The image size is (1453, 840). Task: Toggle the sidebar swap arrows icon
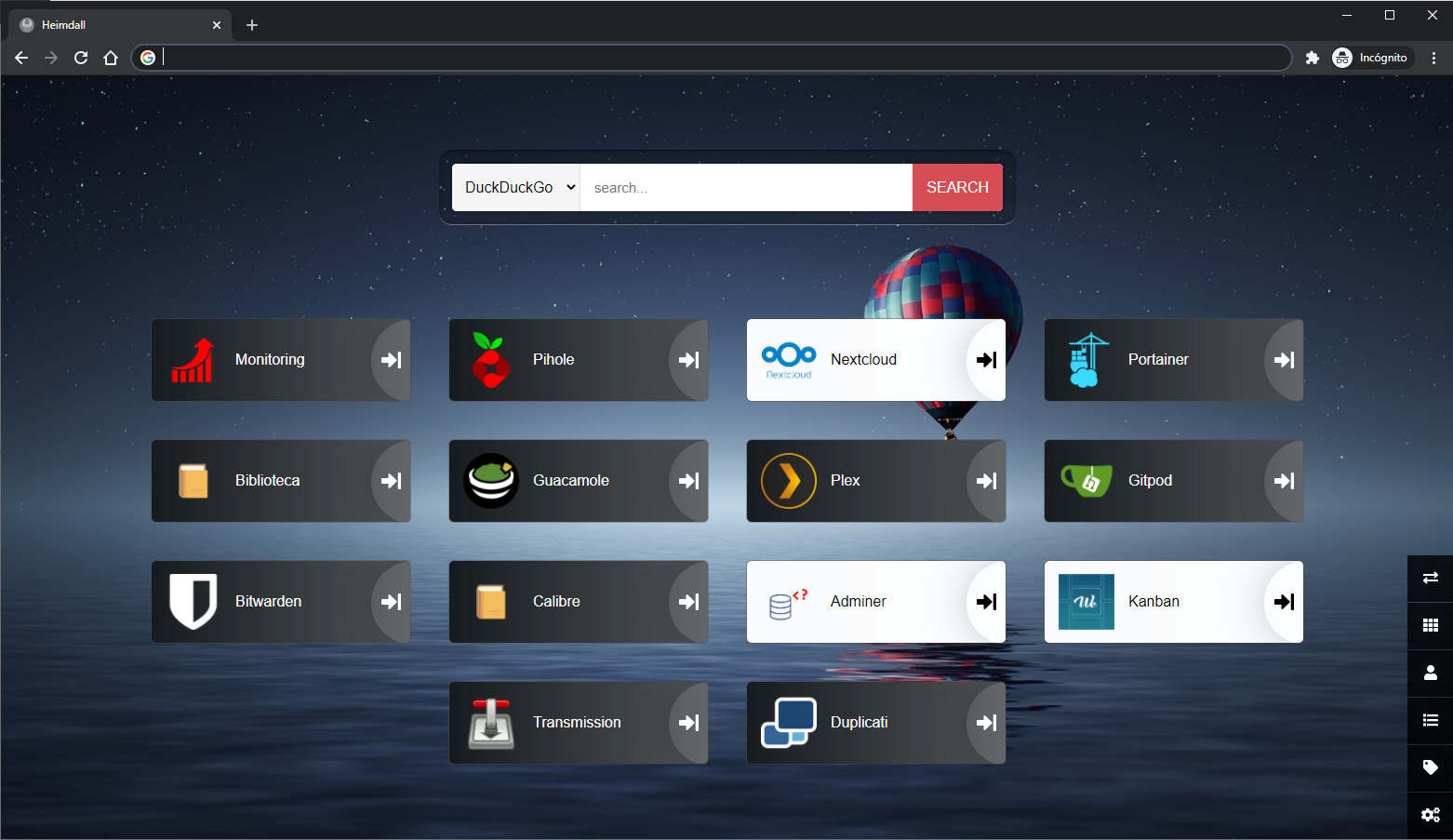coord(1431,578)
